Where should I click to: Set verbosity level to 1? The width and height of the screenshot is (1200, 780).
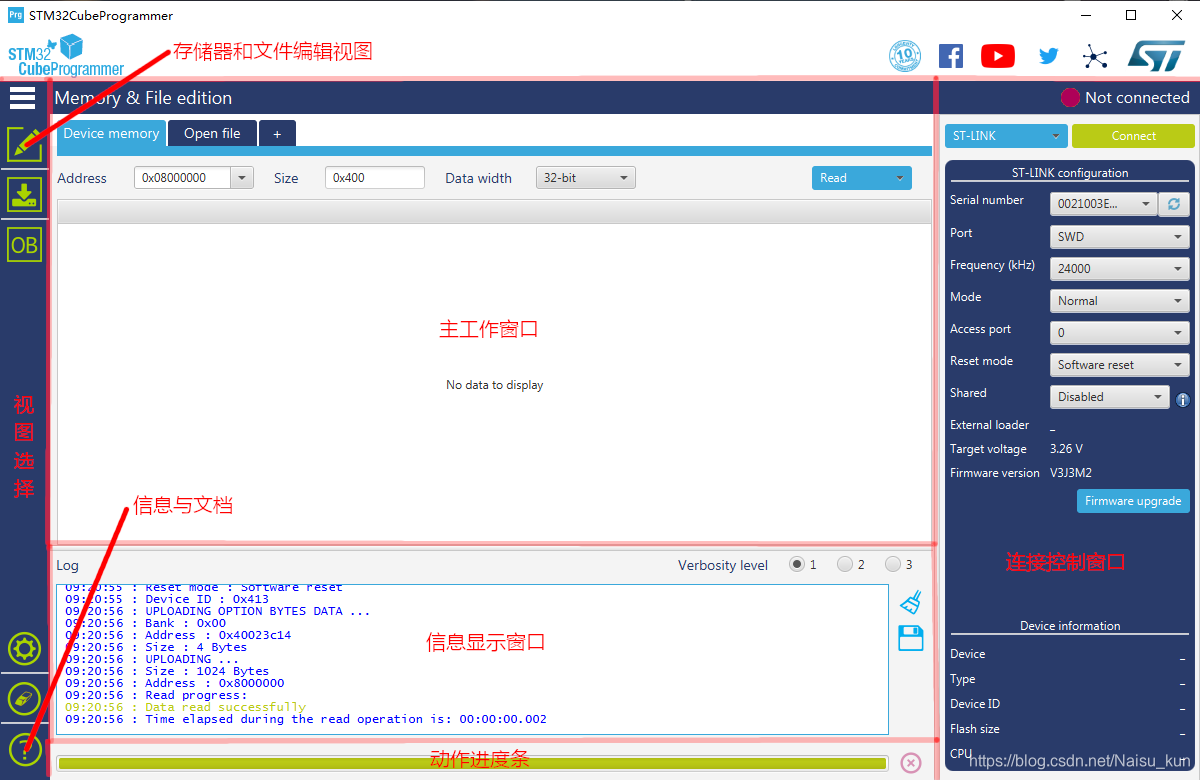coord(797,564)
